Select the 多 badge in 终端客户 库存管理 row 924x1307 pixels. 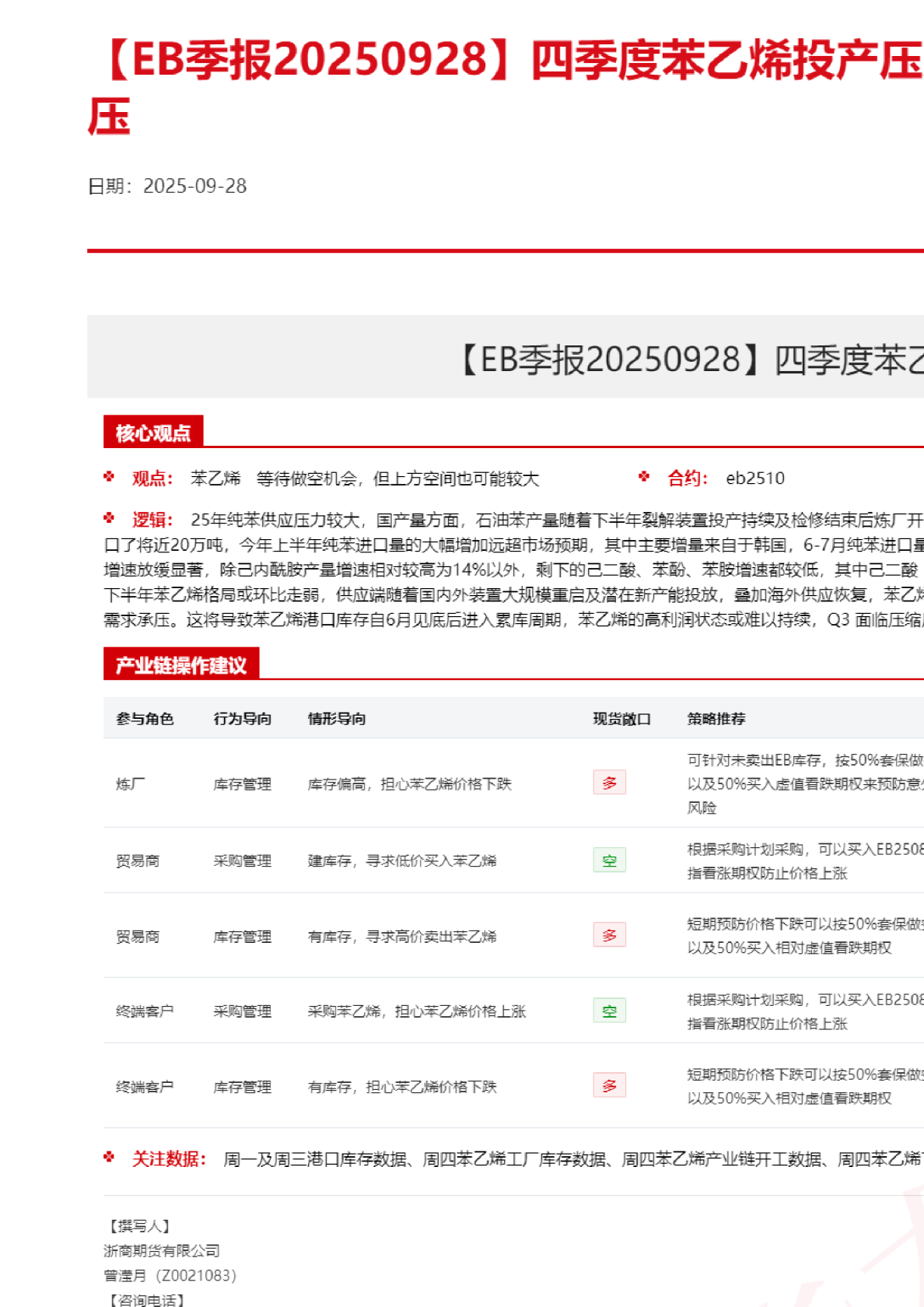click(609, 1085)
